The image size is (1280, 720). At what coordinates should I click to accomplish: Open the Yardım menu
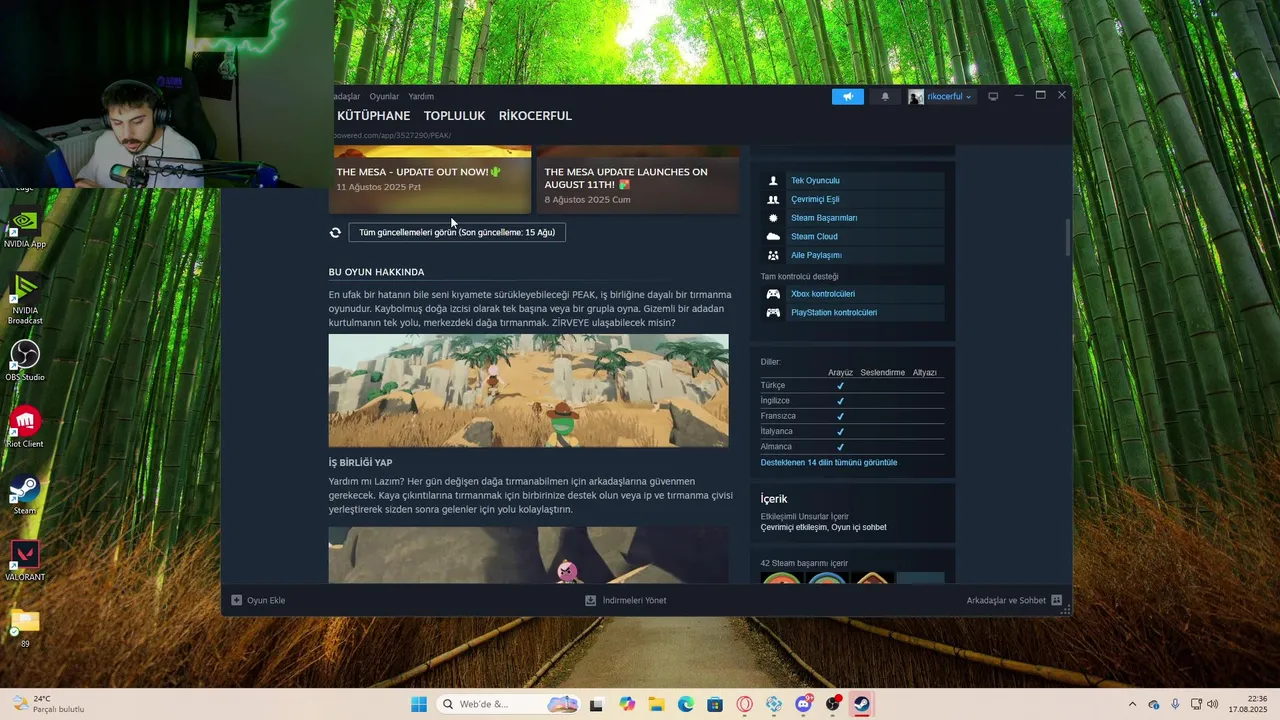click(421, 97)
